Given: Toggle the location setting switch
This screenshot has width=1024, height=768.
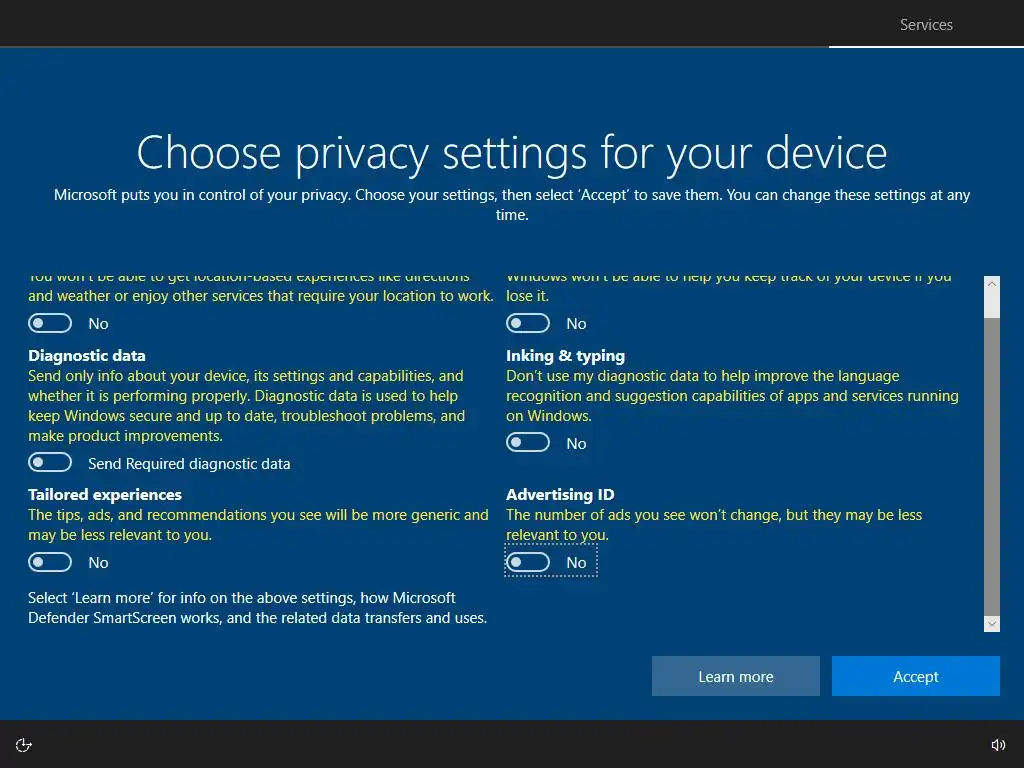Looking at the screenshot, I should point(50,323).
